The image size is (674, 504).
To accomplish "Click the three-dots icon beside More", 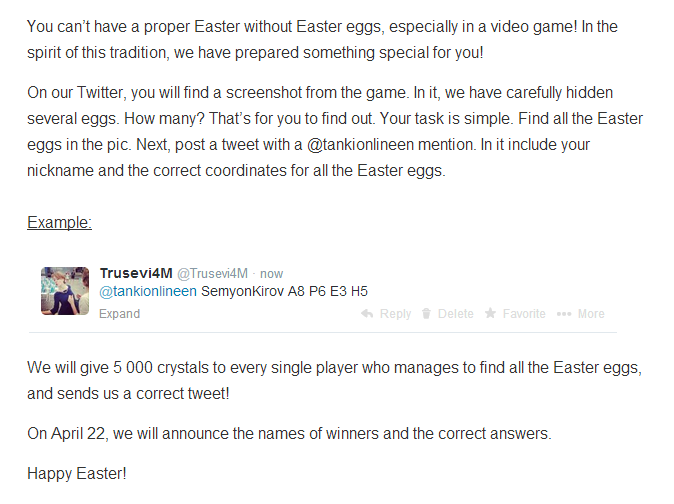I will 563,314.
